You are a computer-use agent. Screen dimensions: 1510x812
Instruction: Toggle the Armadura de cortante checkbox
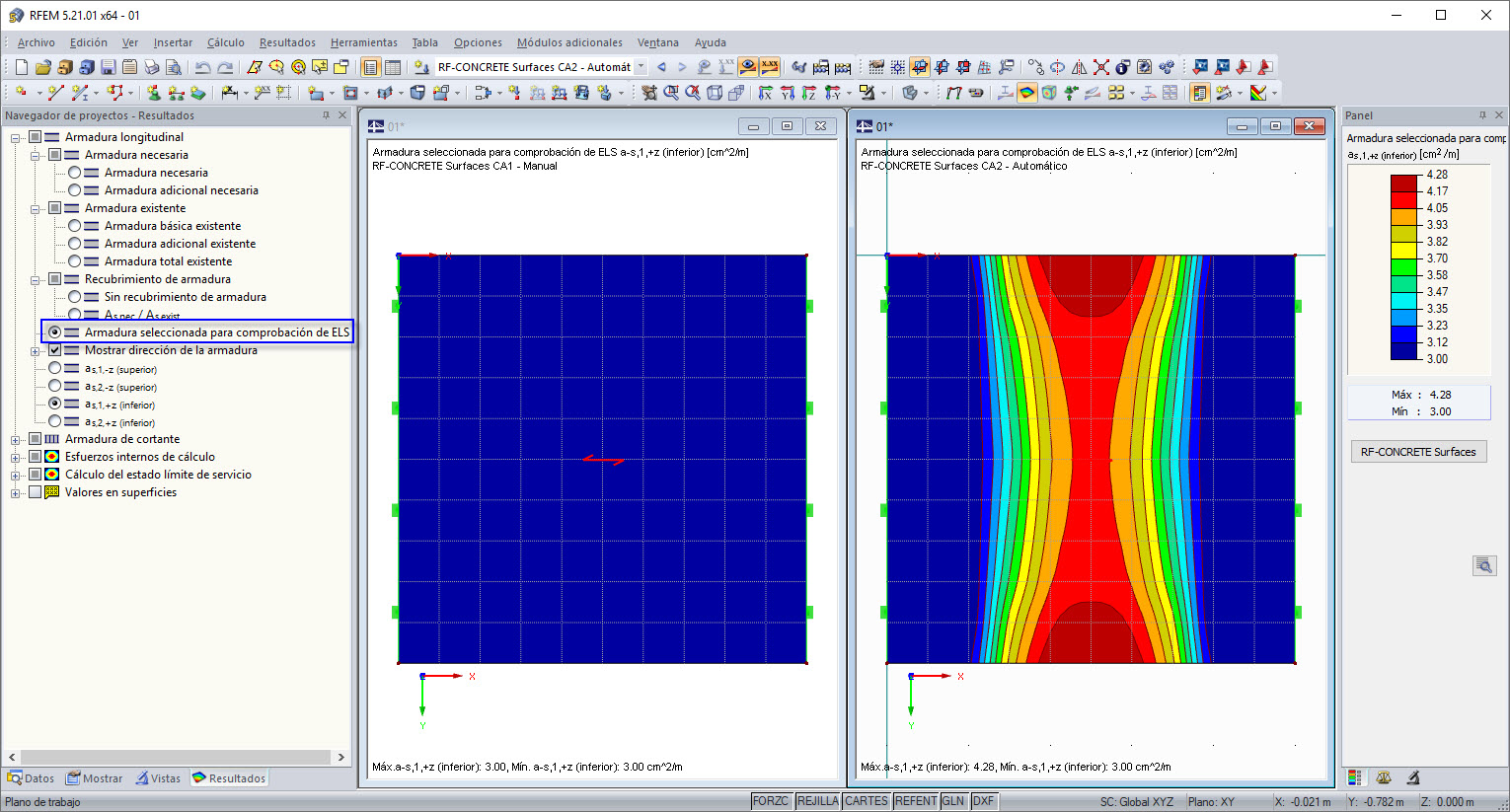click(x=35, y=439)
